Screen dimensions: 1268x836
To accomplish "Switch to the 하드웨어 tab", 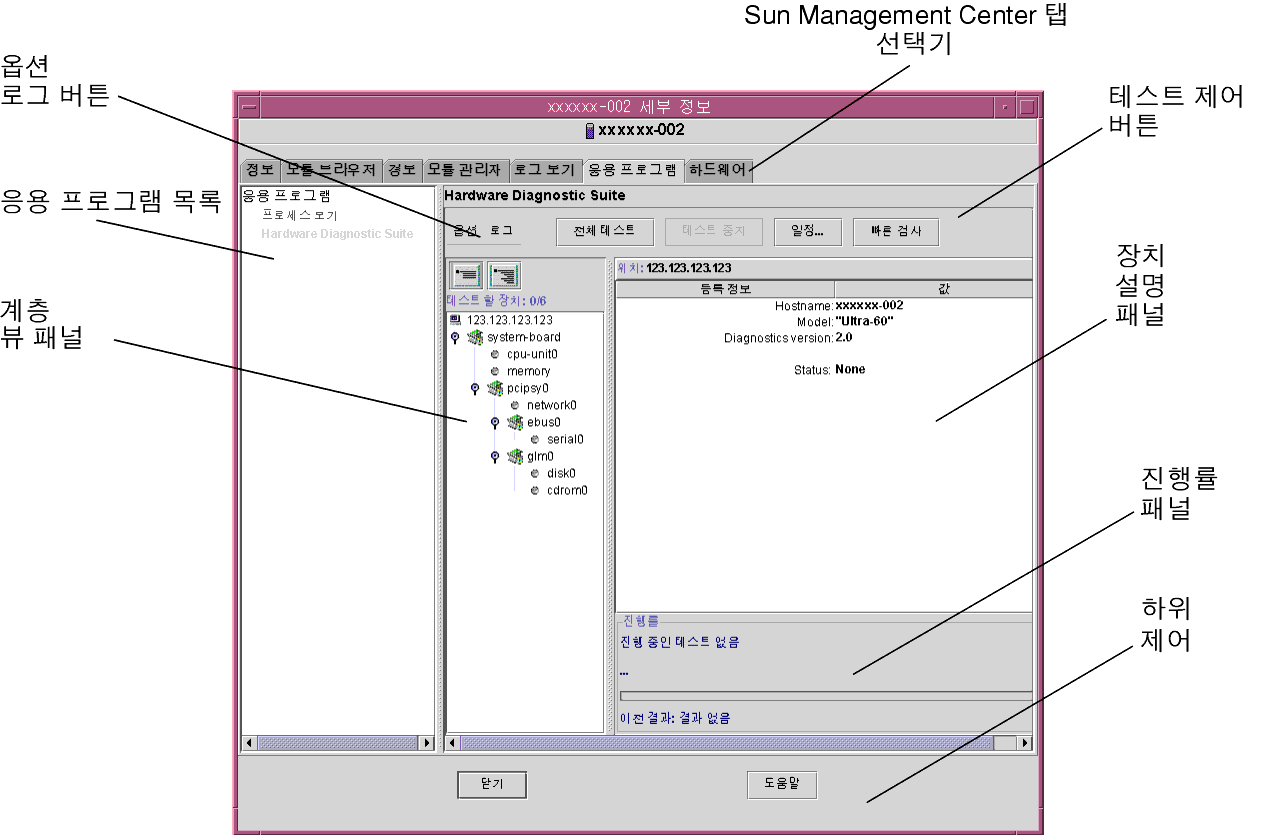I will (x=718, y=170).
